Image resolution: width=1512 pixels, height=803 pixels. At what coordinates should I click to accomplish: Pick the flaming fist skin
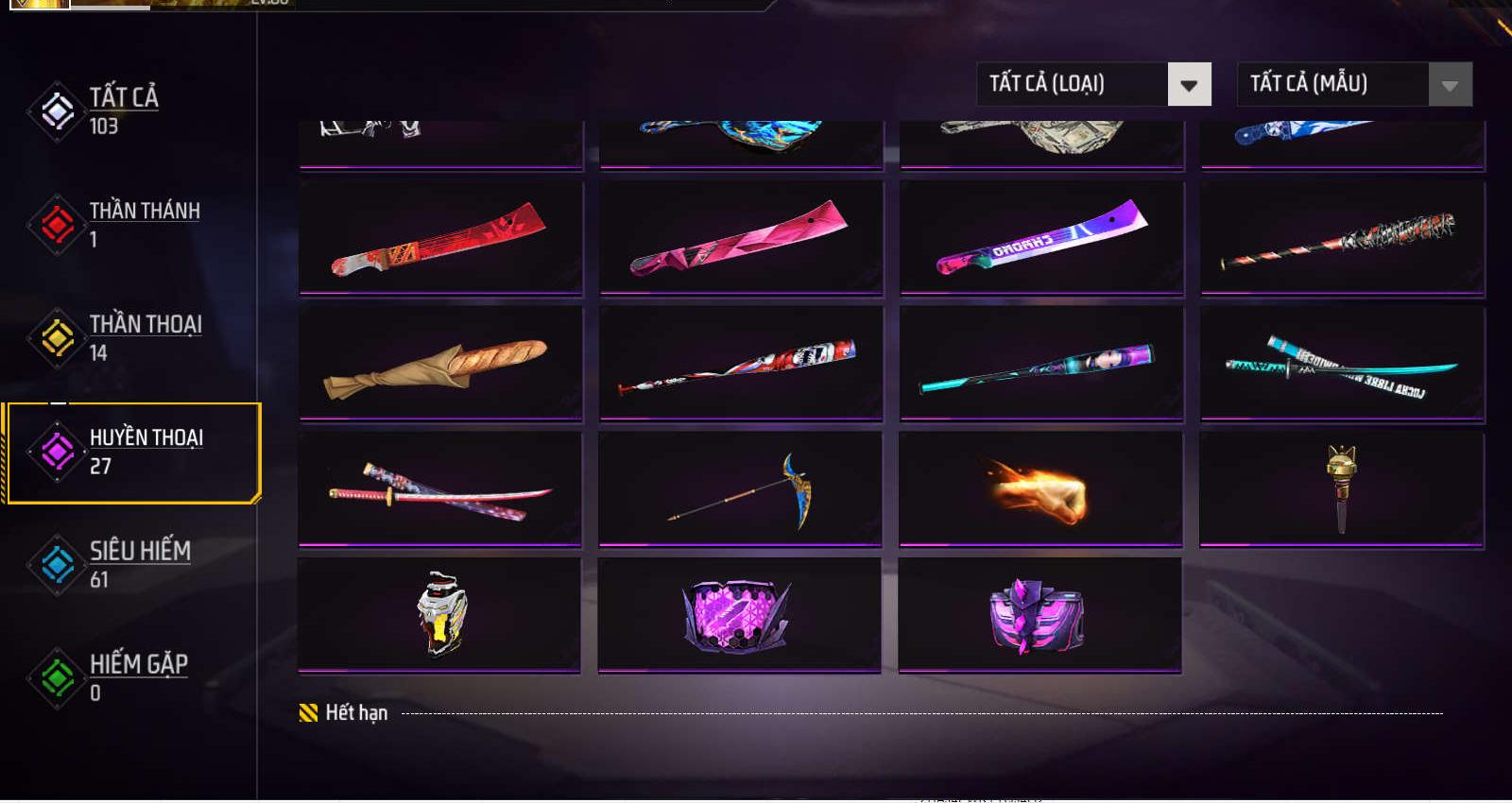point(1040,489)
